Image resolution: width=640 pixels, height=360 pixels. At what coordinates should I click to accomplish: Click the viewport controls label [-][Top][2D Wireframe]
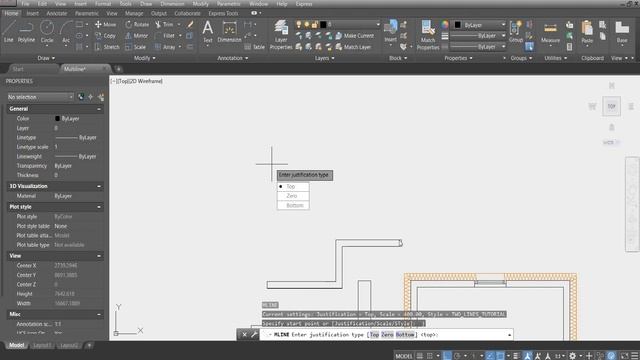[137, 81]
